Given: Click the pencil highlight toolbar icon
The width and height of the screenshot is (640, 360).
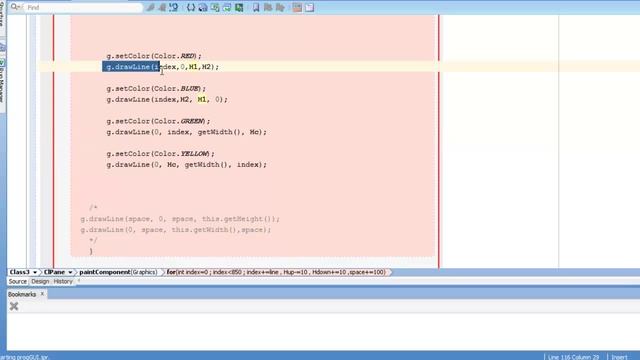Looking at the screenshot, I should 151,7.
